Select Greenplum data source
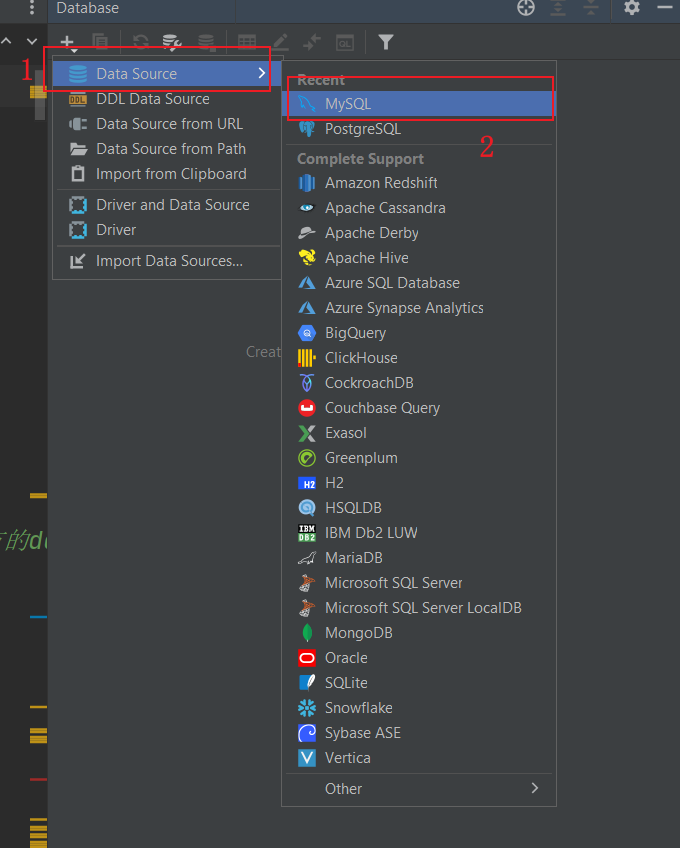The width and height of the screenshot is (680, 848). pos(419,458)
